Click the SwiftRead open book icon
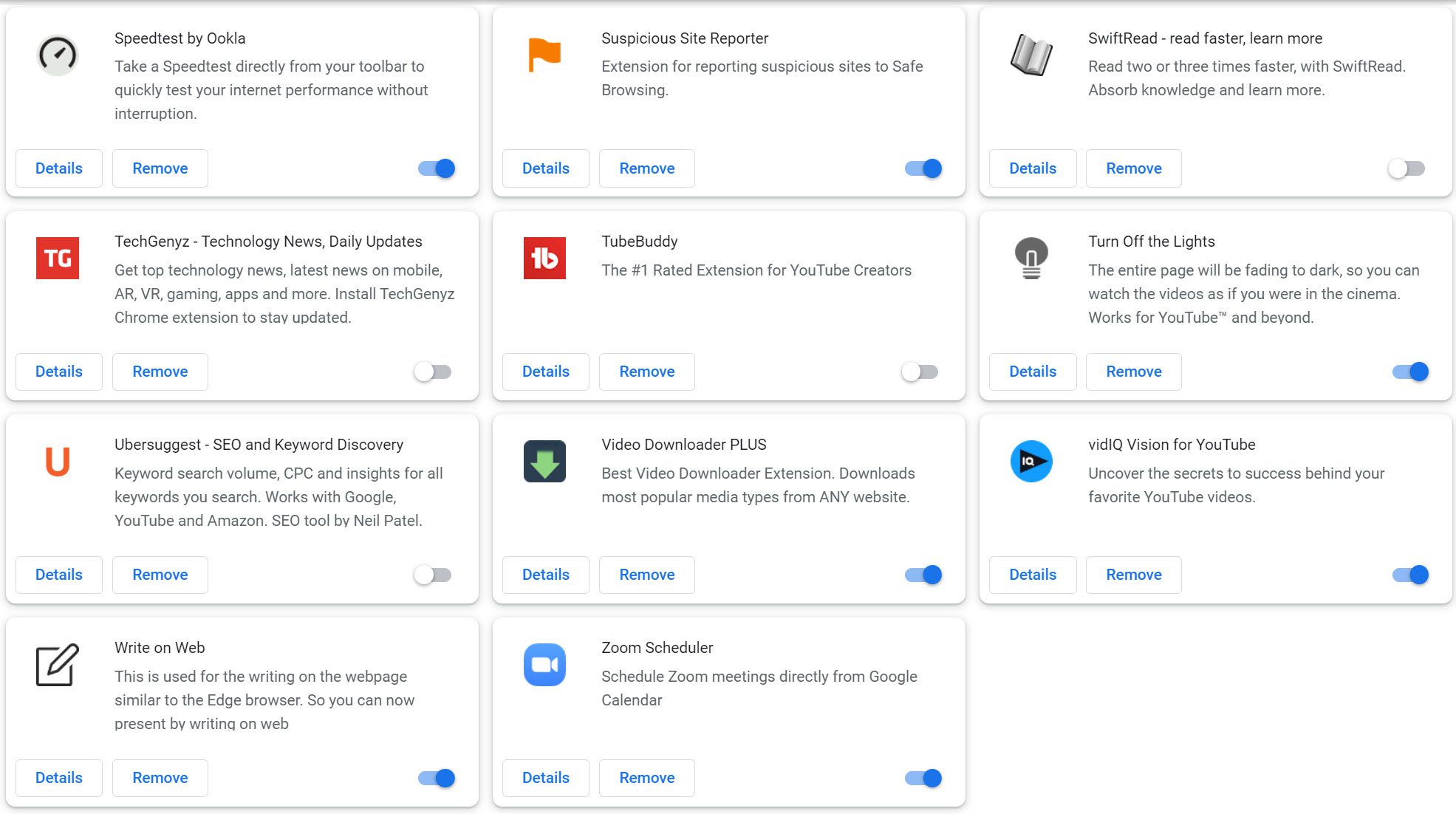 1031,55
